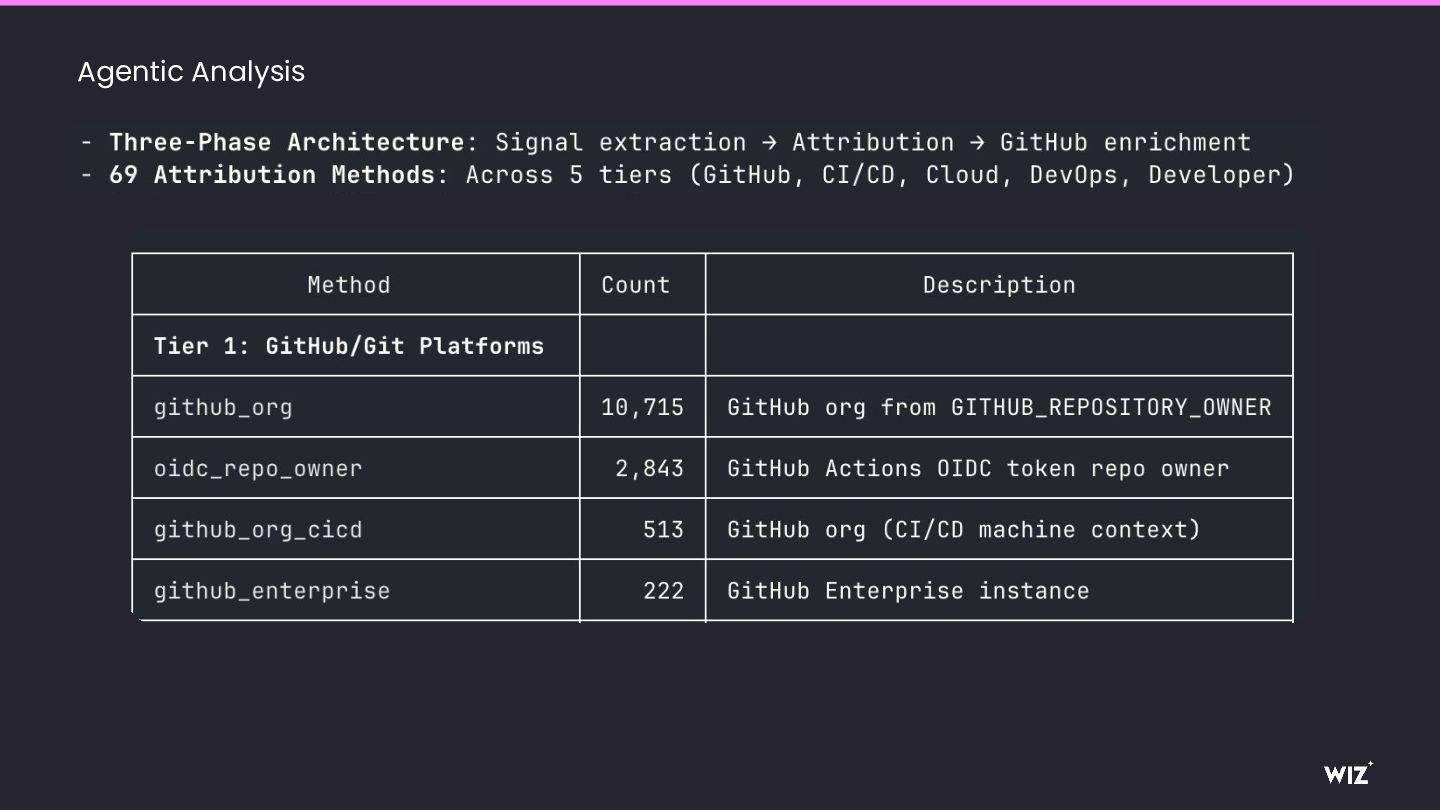Screen dimensions: 1440x810
Task: Click the WIZ logo
Action: coord(1347,773)
